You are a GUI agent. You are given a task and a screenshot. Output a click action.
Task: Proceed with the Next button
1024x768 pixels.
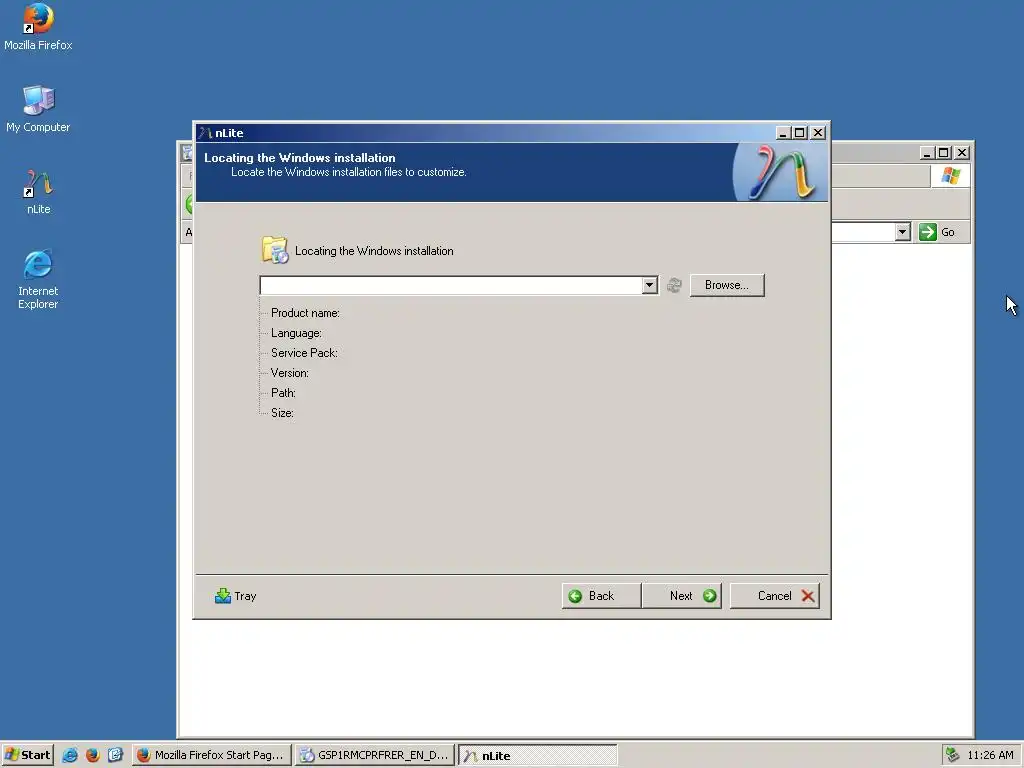click(x=682, y=596)
